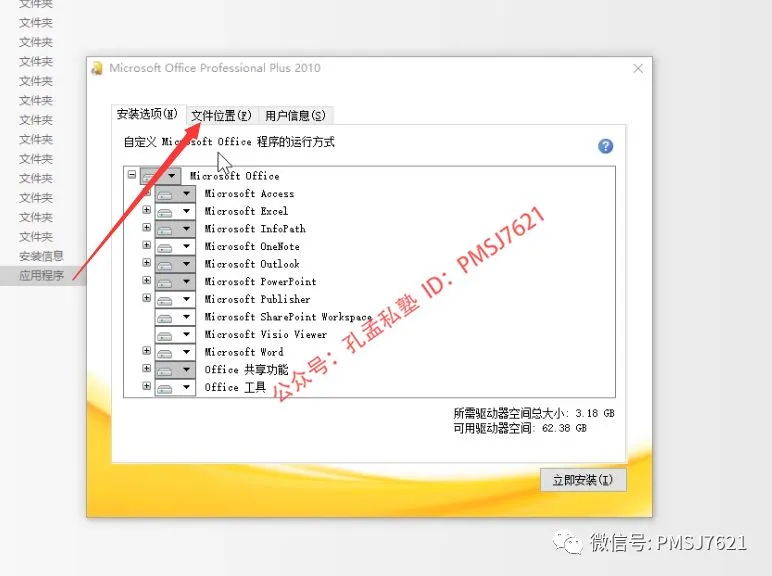Select Microsoft Word in feature tree
This screenshot has height=576, width=772.
(x=244, y=352)
